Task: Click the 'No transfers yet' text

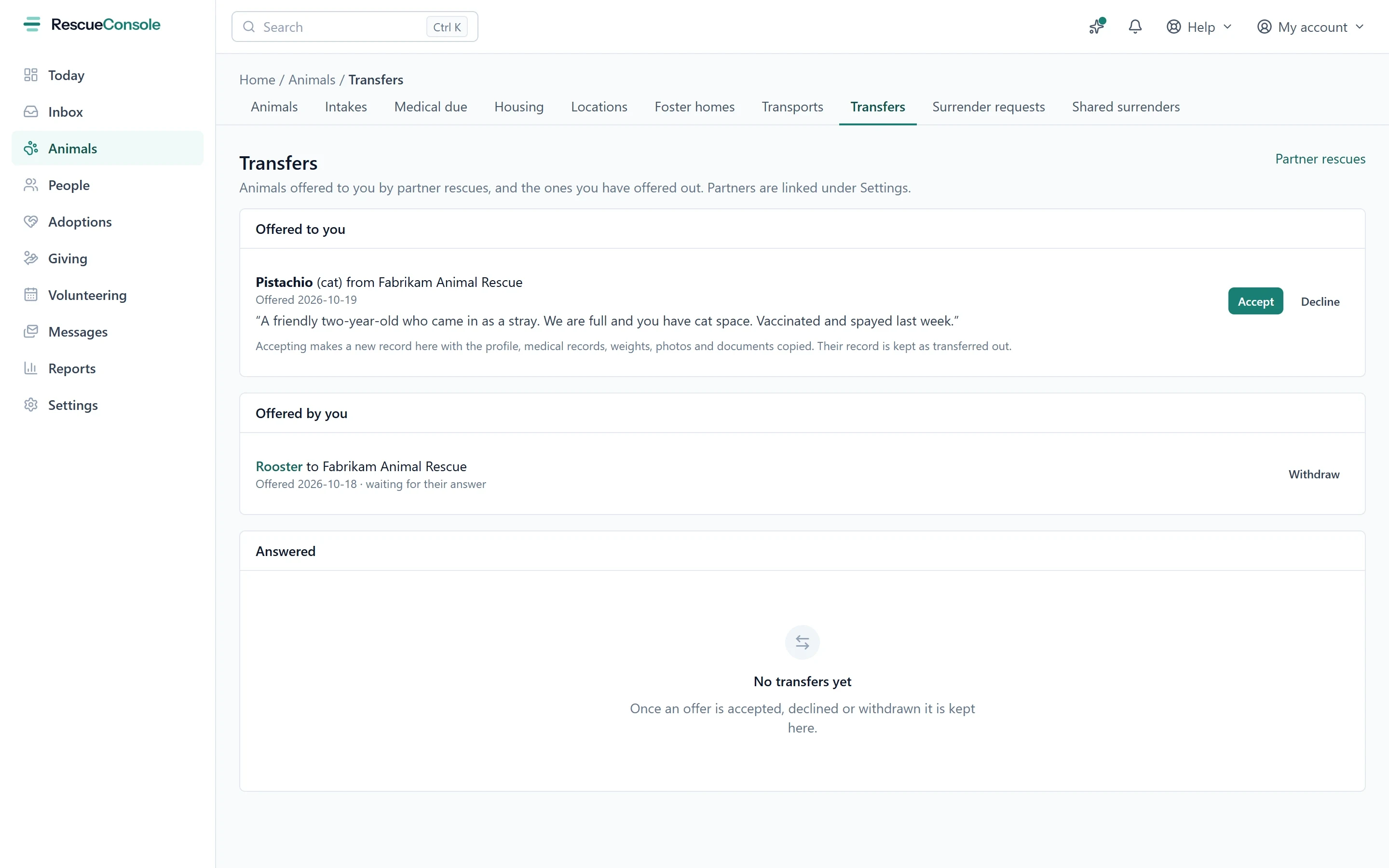Action: [x=803, y=681]
